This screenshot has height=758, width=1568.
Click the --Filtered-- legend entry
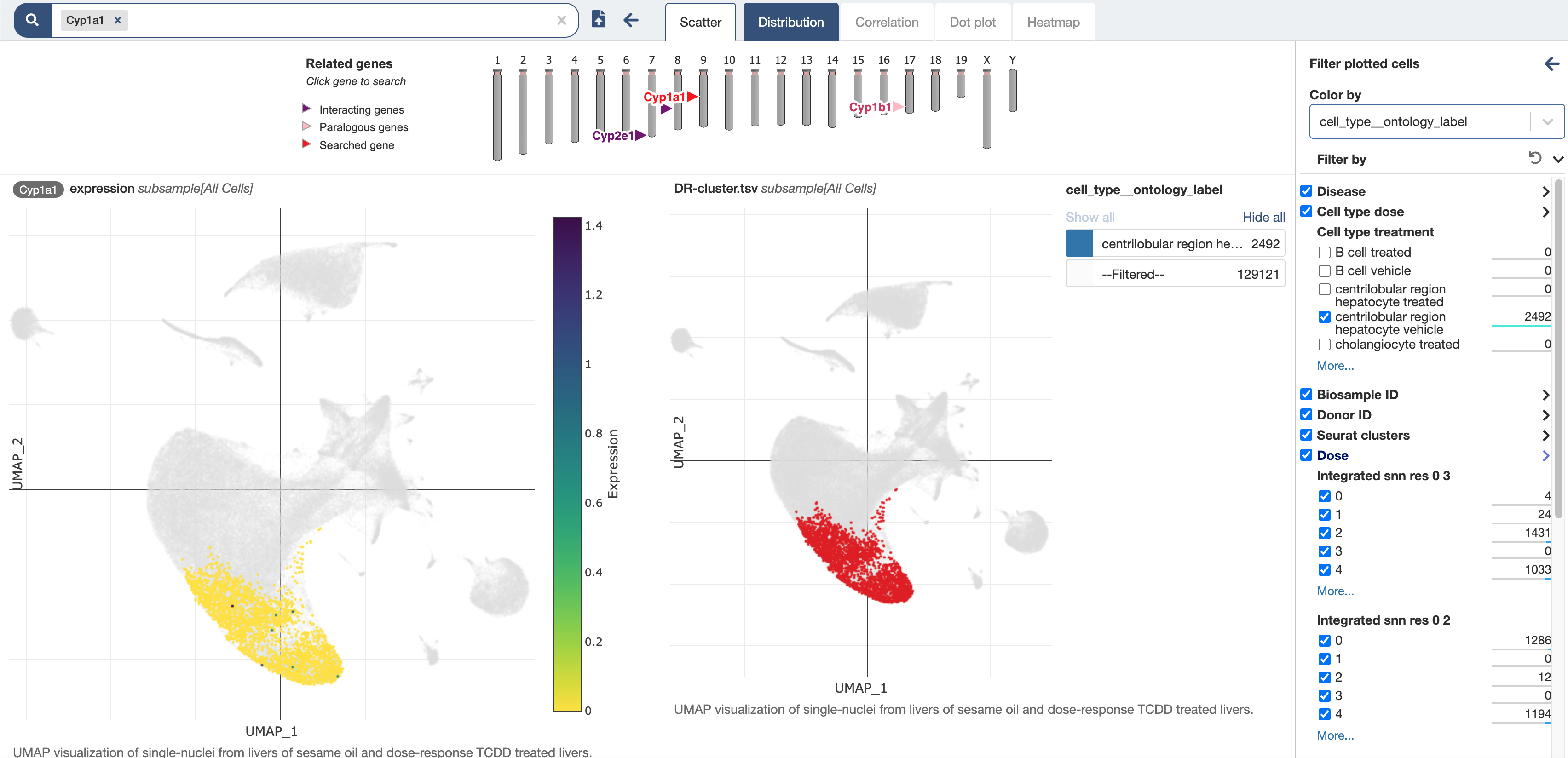click(x=1175, y=275)
